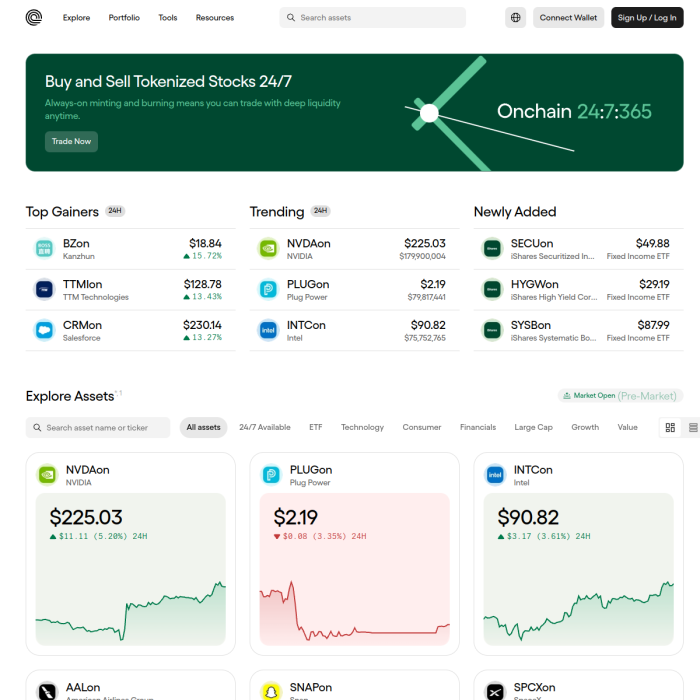
Task: Click the magnifier in asset name search
Action: (x=37, y=428)
